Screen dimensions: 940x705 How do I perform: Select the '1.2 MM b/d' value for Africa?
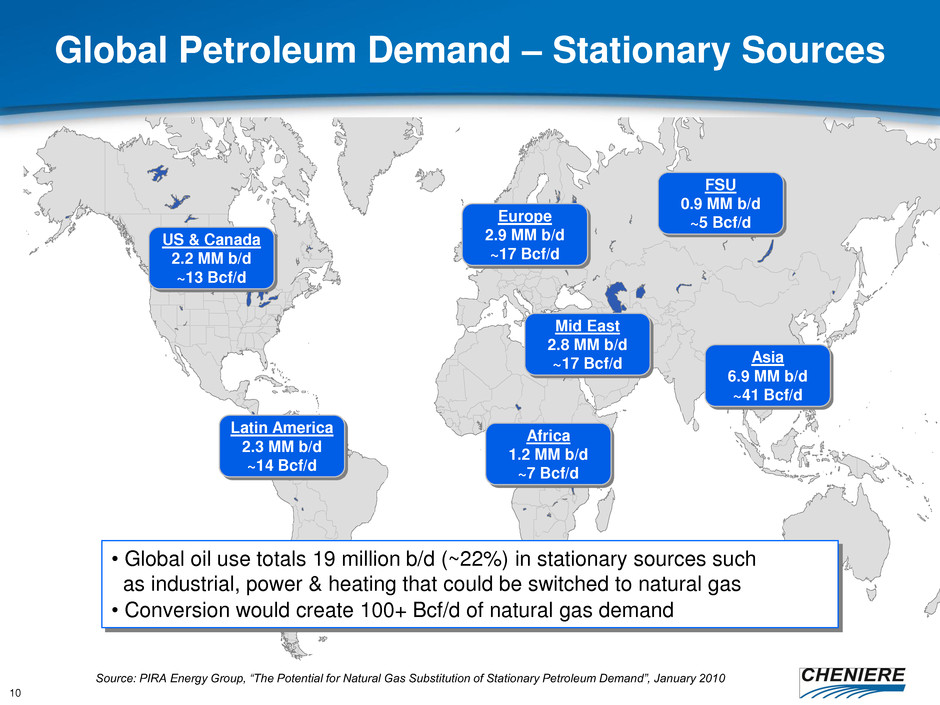tap(546, 453)
